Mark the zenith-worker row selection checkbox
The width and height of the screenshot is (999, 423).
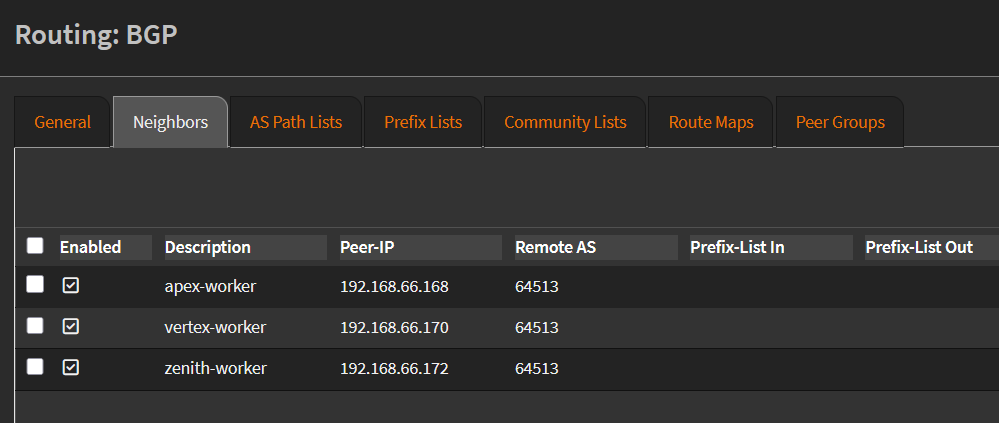coord(35,367)
